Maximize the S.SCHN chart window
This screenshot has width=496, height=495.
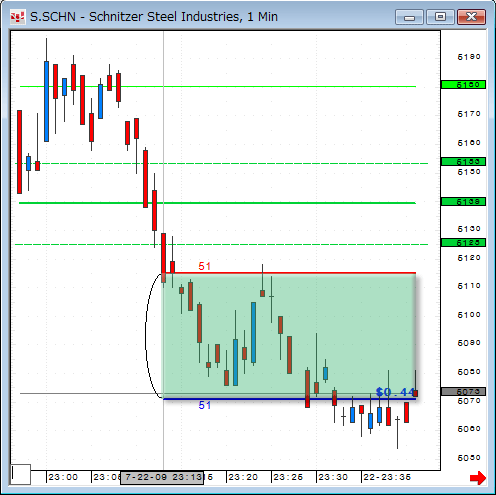(440, 17)
